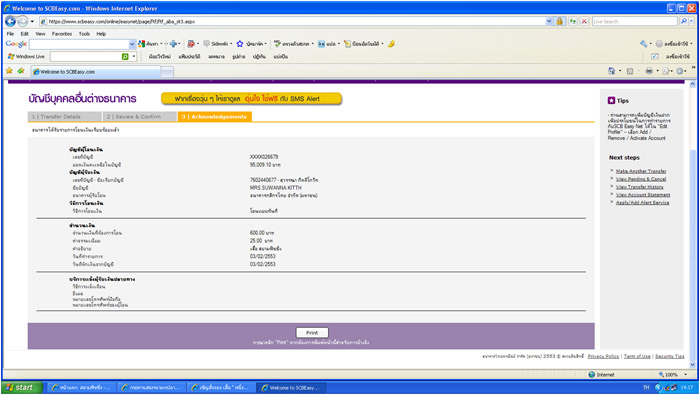
Task: Open the Tools menu
Action: tap(84, 34)
